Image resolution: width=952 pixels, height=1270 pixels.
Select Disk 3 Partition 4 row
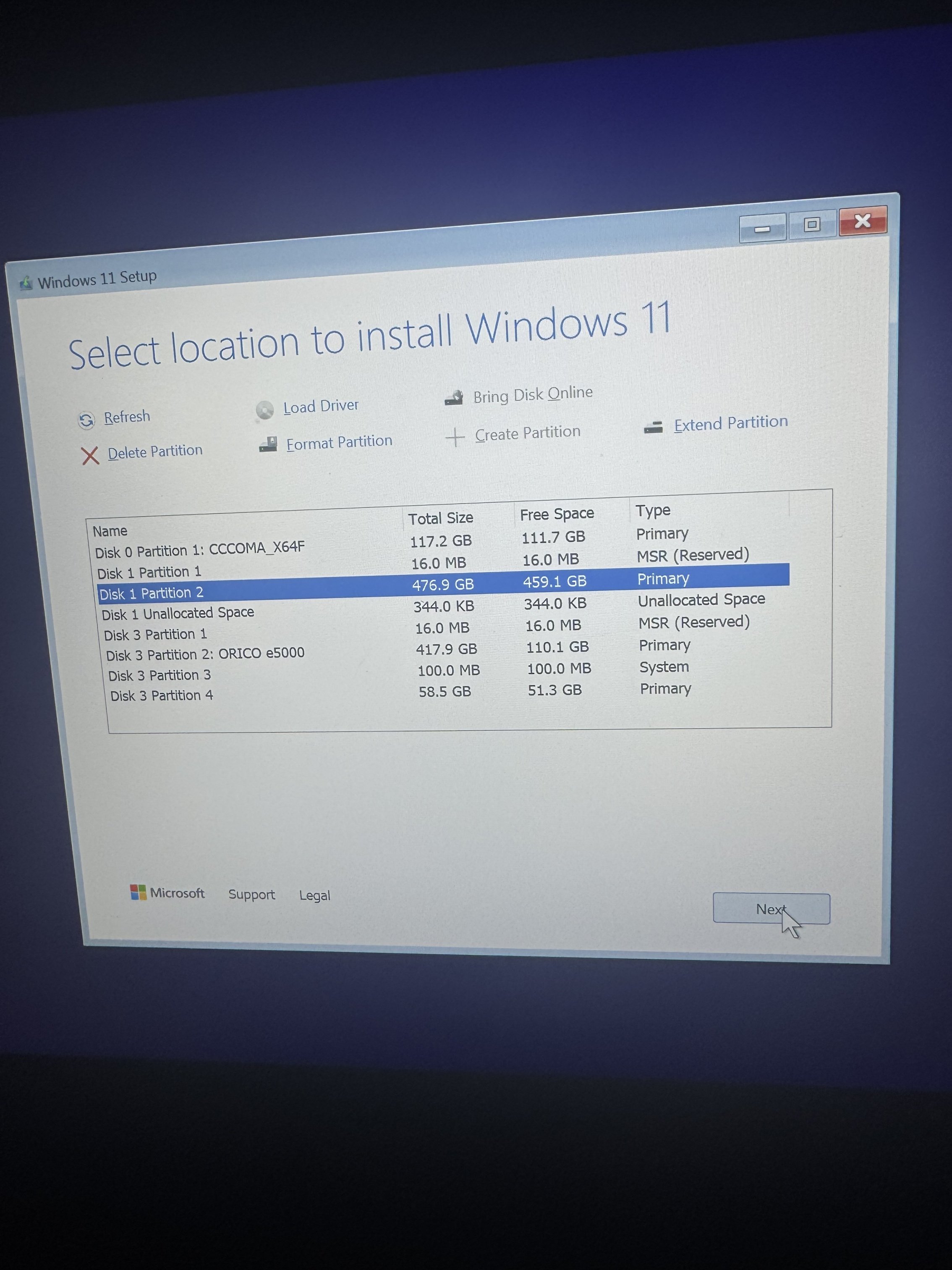click(x=449, y=692)
